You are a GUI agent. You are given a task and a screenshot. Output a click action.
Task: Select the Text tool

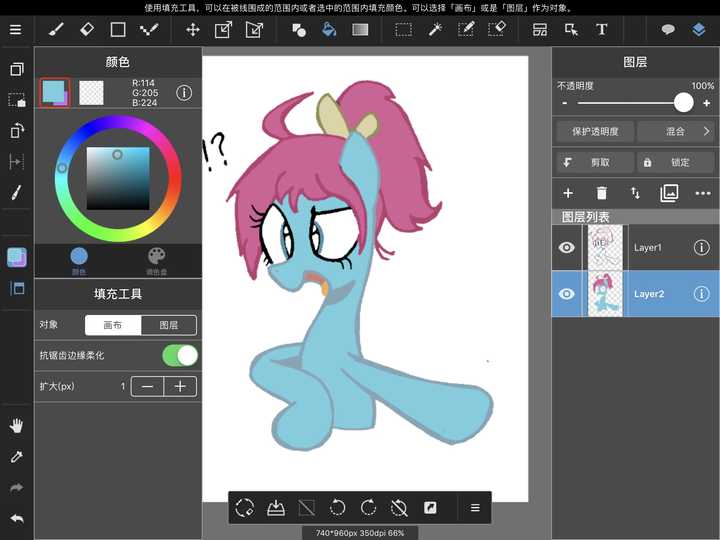[x=602, y=30]
